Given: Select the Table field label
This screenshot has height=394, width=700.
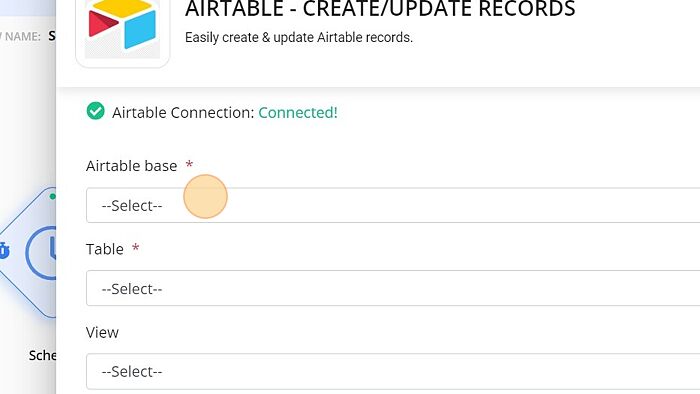Looking at the screenshot, I should 105,249.
